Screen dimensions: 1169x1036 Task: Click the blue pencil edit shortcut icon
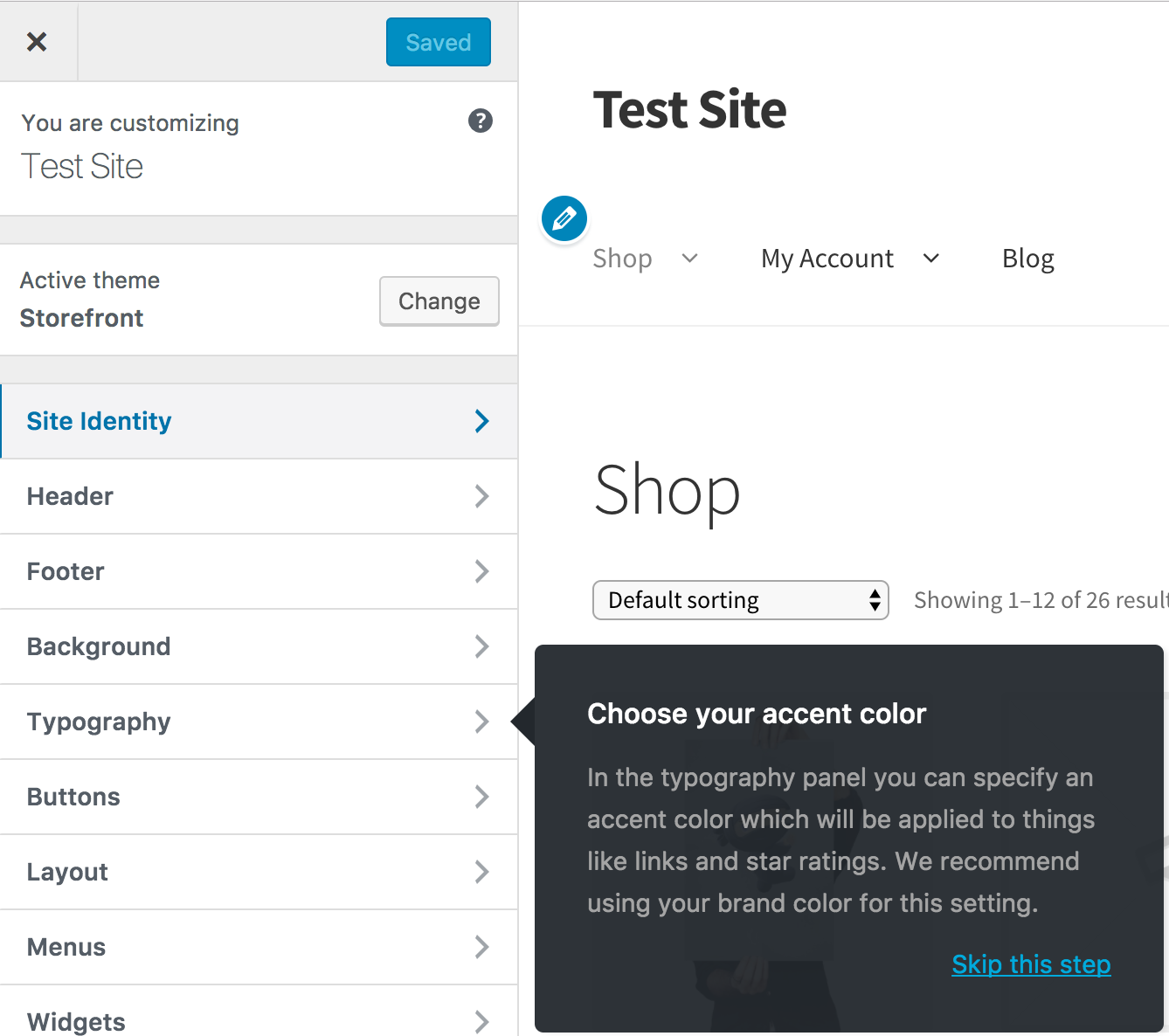(x=564, y=218)
